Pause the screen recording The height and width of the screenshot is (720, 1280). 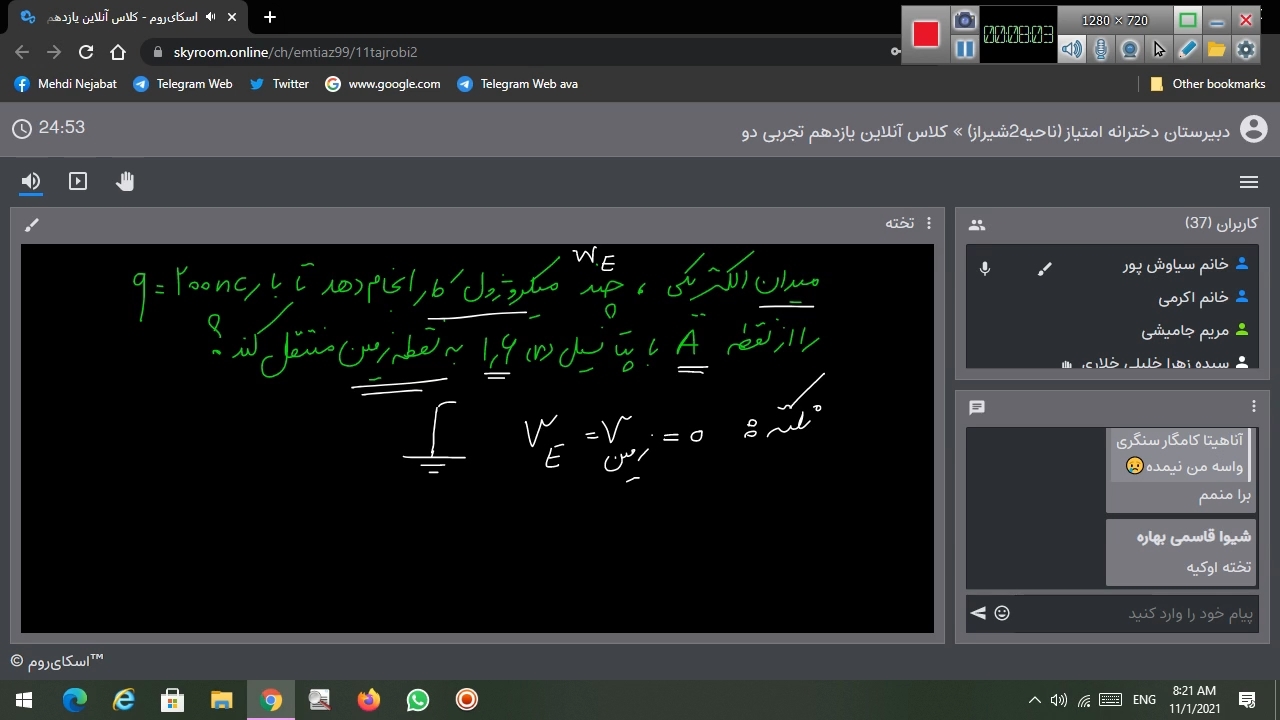pos(964,49)
